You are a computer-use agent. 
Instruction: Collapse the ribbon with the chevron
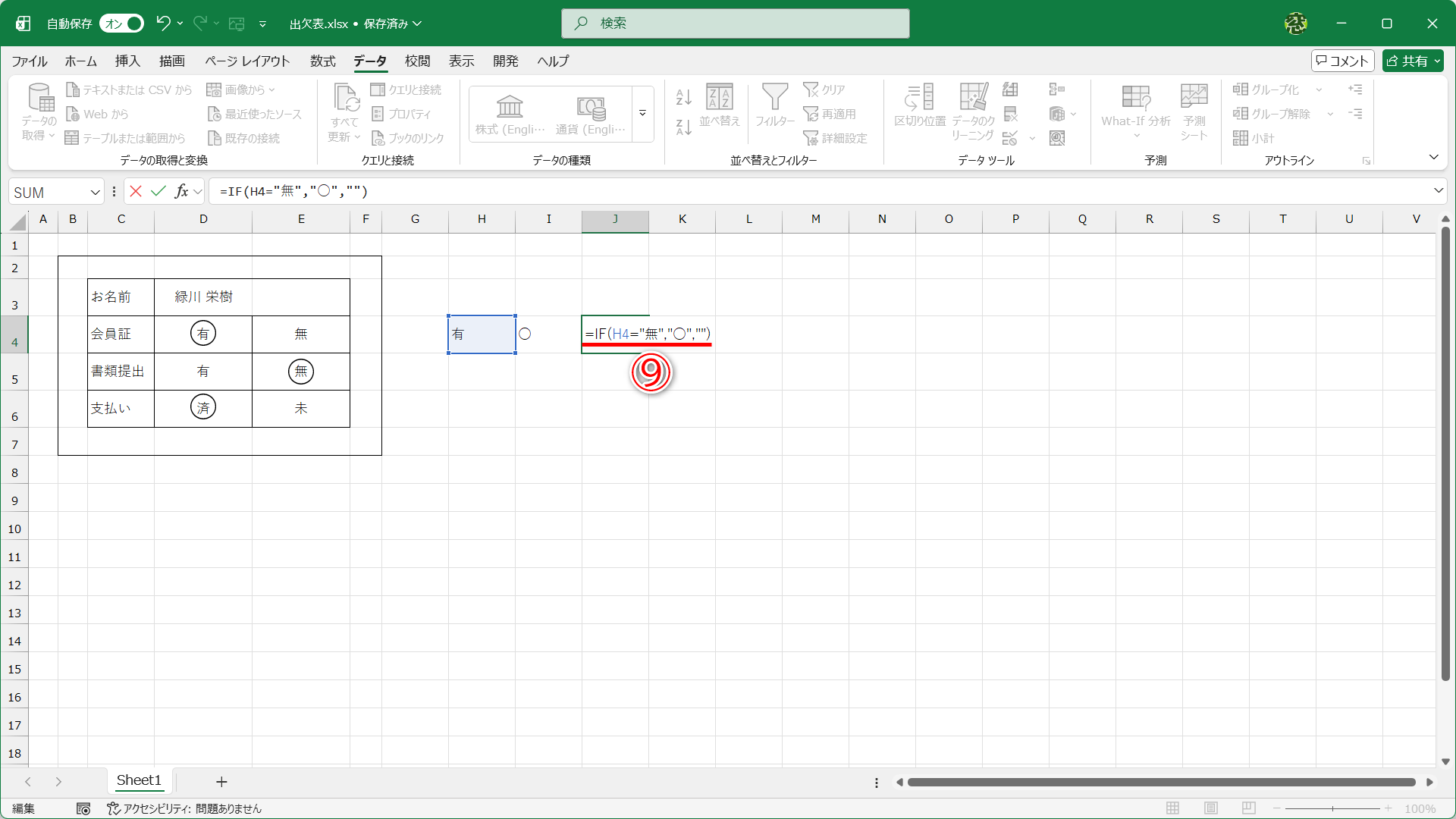(1433, 157)
